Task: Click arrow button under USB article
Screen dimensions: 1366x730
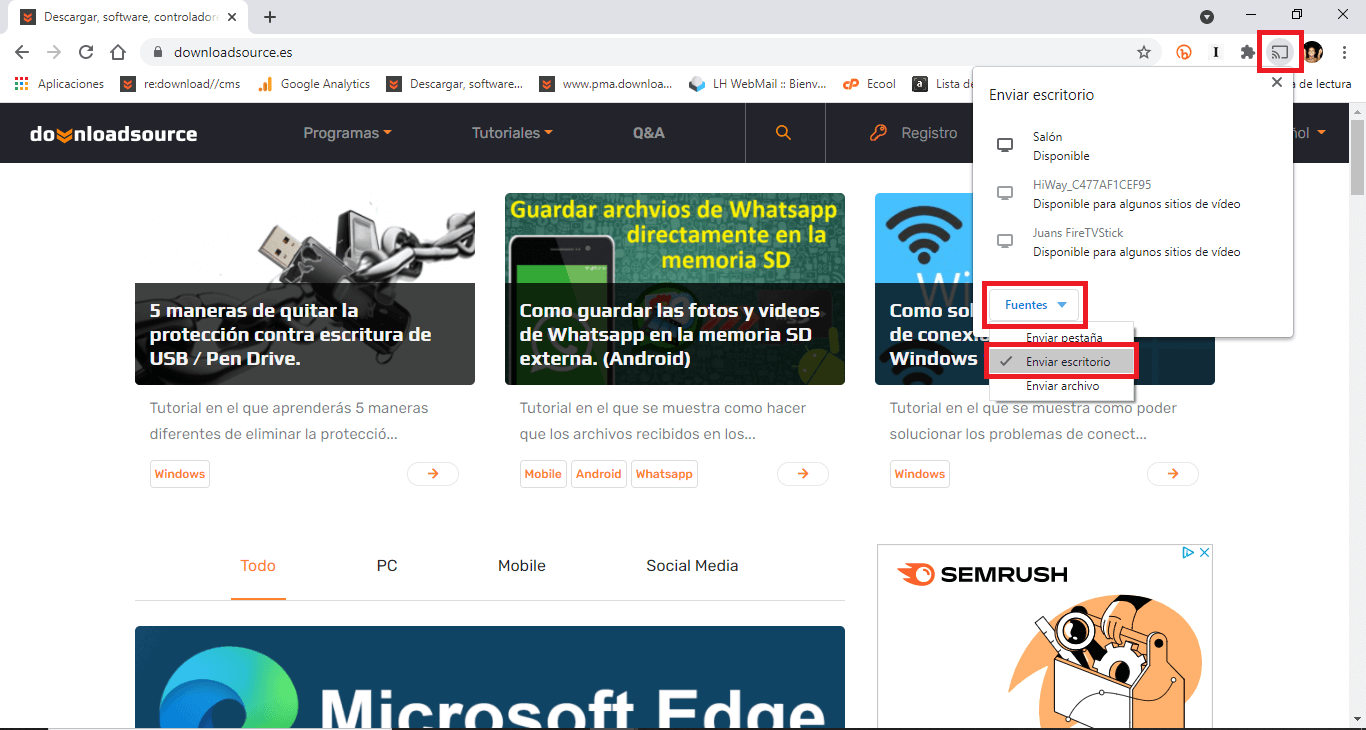Action: (x=433, y=474)
